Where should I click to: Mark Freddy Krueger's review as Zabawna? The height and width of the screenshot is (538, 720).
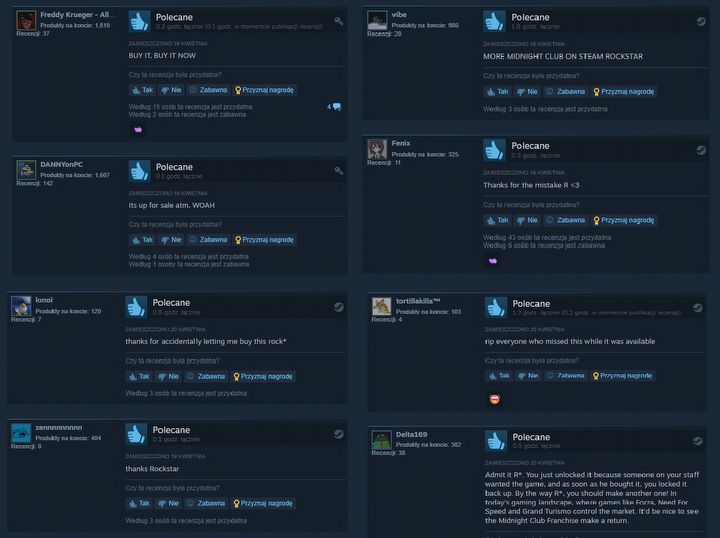tap(208, 90)
